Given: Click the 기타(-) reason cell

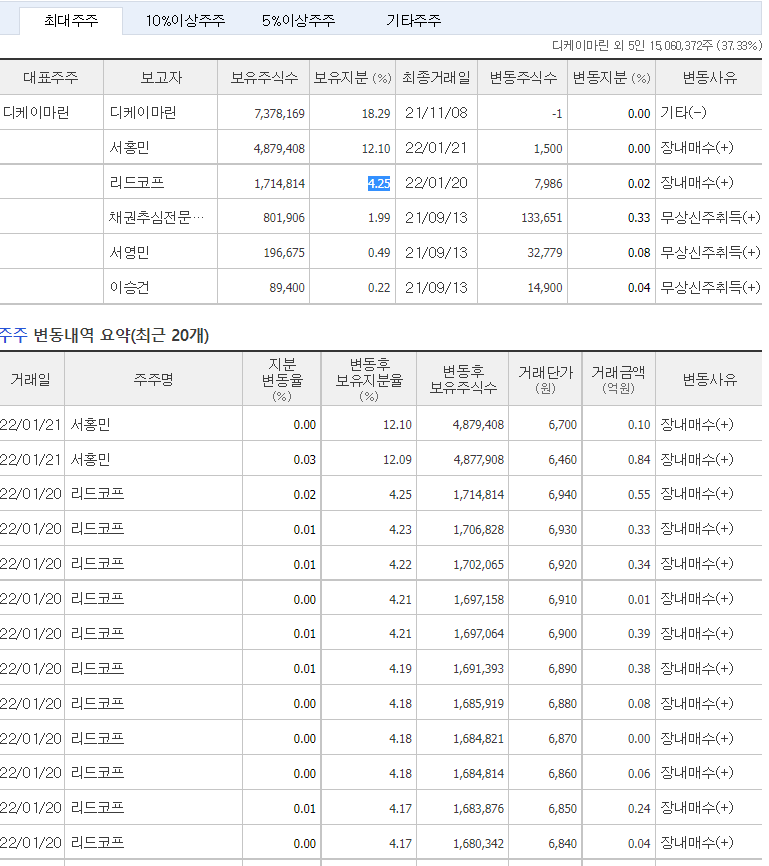Looking at the screenshot, I should [x=683, y=113].
